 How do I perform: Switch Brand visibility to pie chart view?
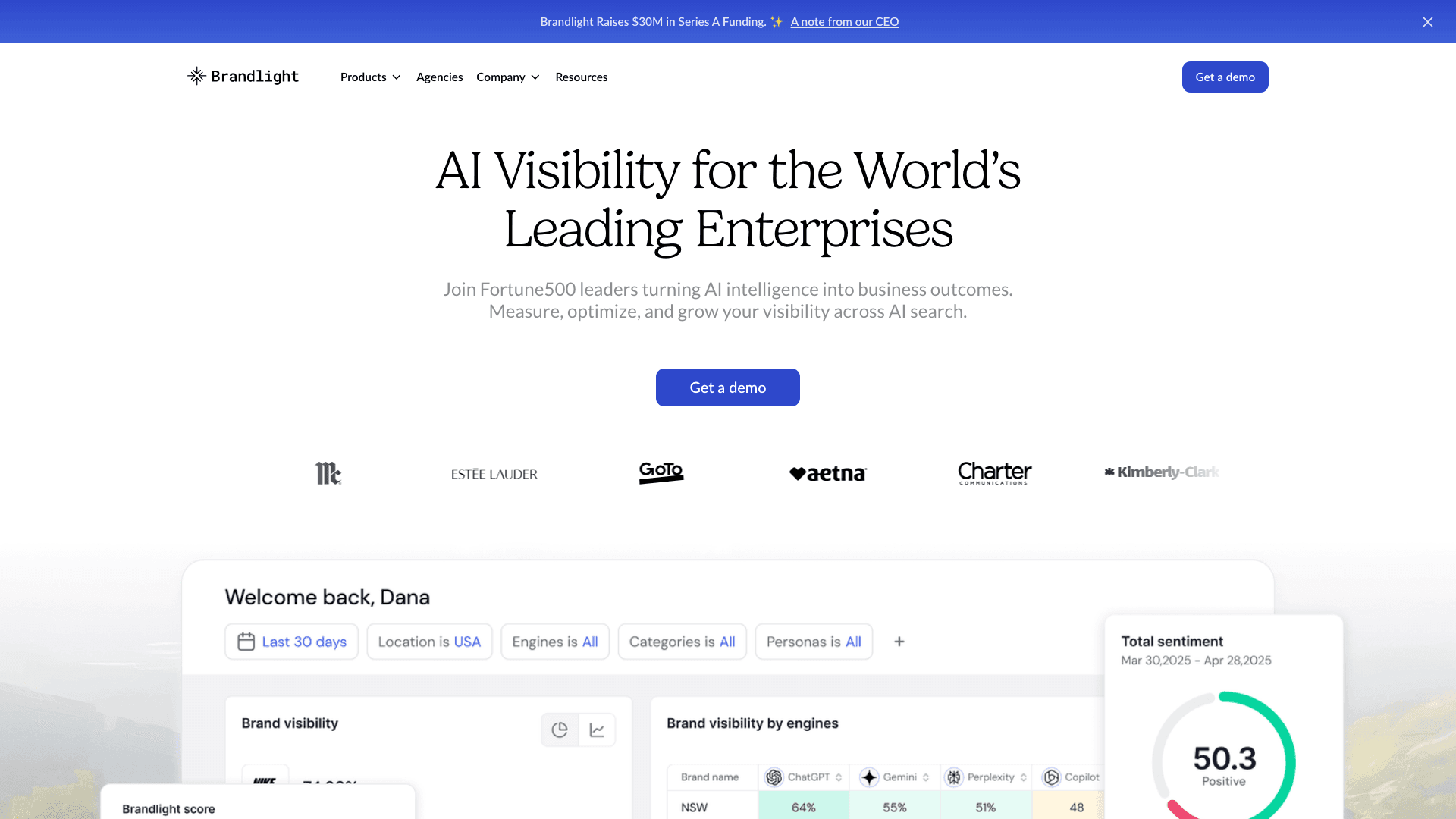tap(560, 730)
